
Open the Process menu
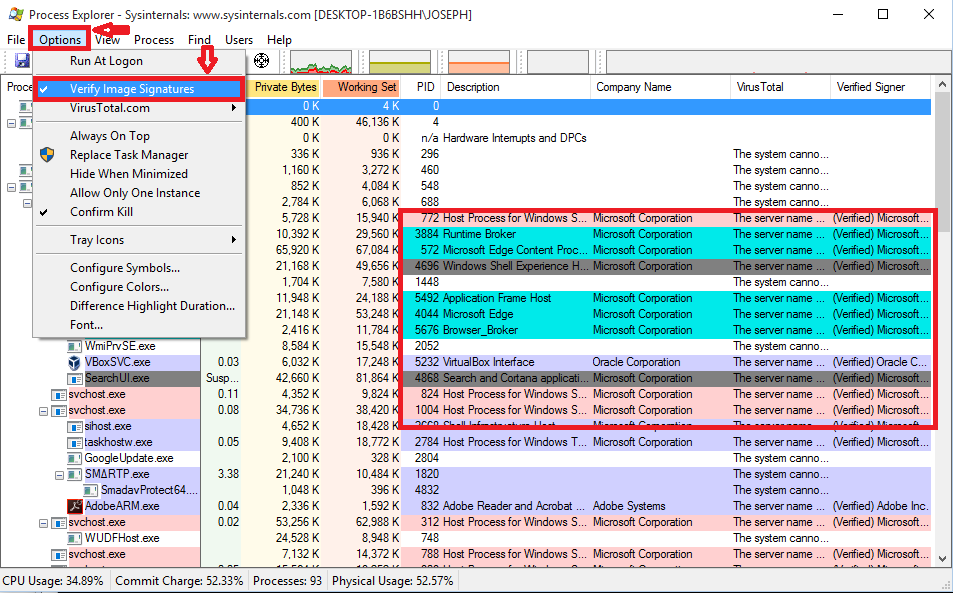click(154, 40)
